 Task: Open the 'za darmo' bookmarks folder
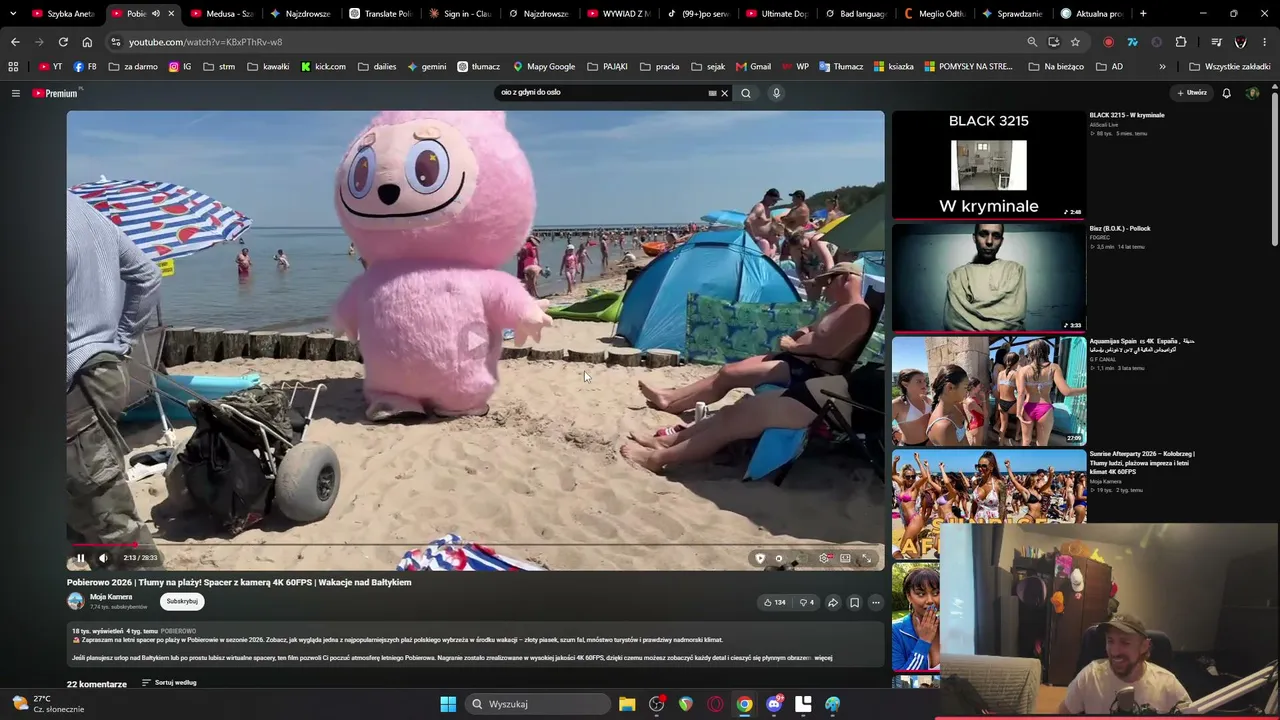coord(133,67)
